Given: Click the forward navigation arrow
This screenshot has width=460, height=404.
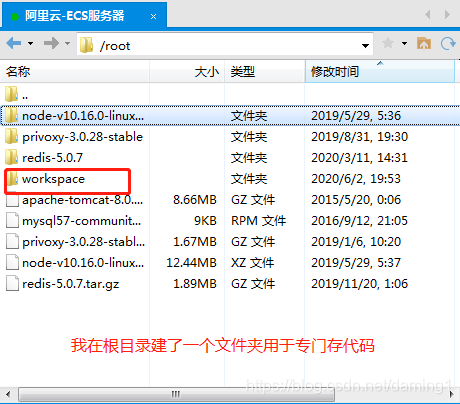Looking at the screenshot, I should tap(51, 43).
